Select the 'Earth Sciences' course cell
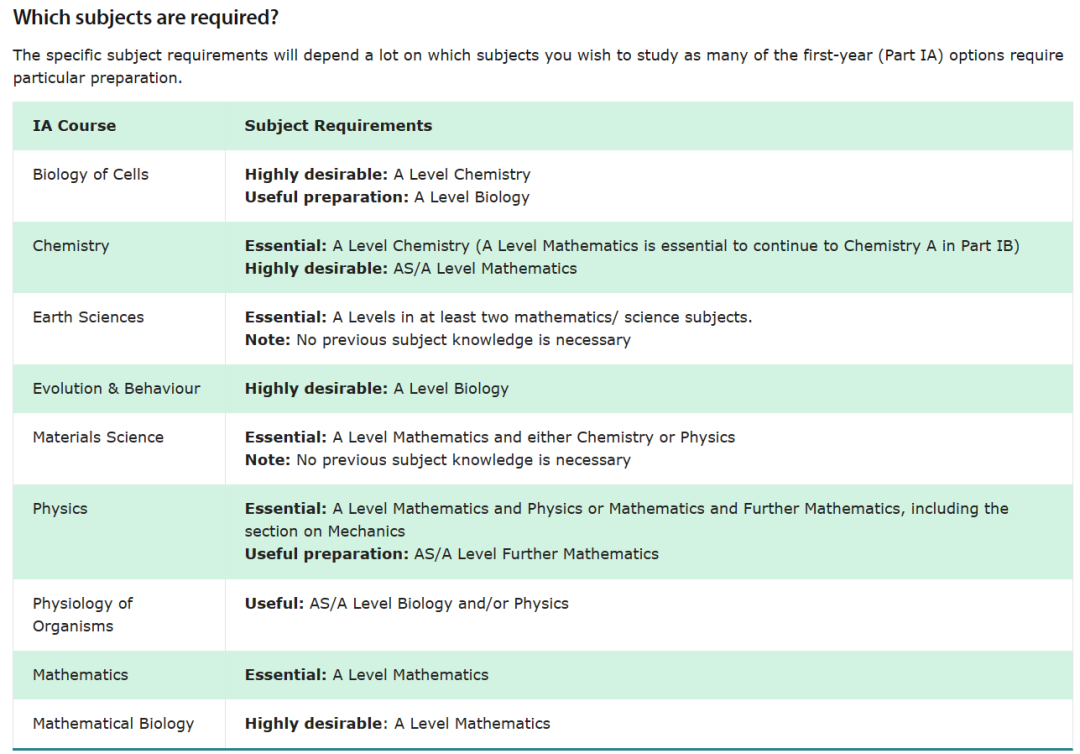 [x=88, y=317]
